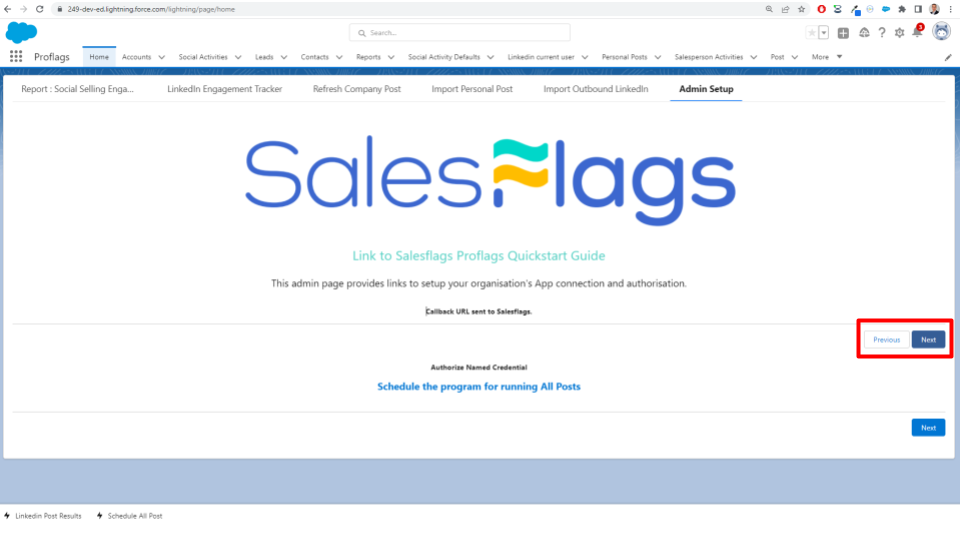Image resolution: width=960 pixels, height=540 pixels.
Task: Open the App Launcher grid icon
Action: [16, 56]
